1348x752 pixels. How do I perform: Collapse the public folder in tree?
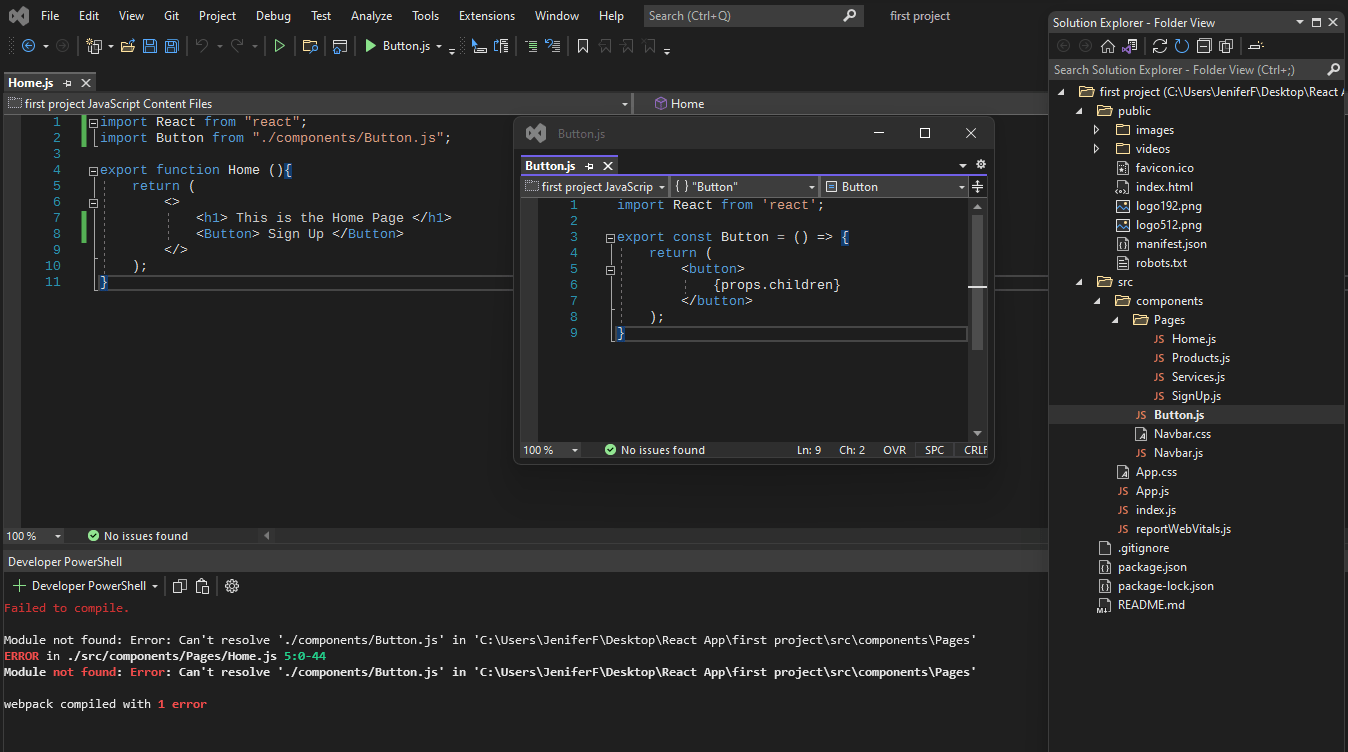tap(1080, 111)
